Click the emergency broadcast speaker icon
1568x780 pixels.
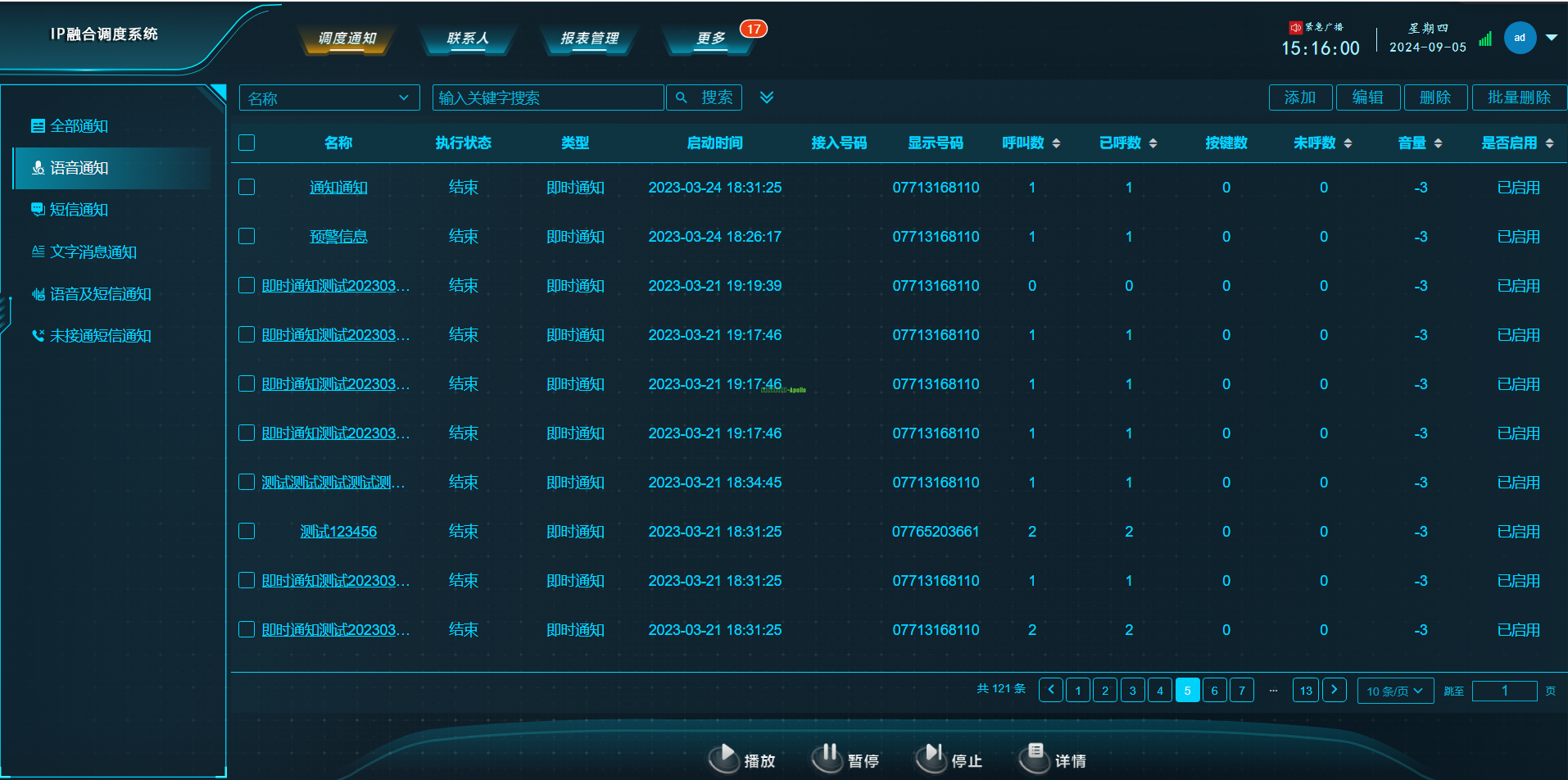coord(1295,27)
